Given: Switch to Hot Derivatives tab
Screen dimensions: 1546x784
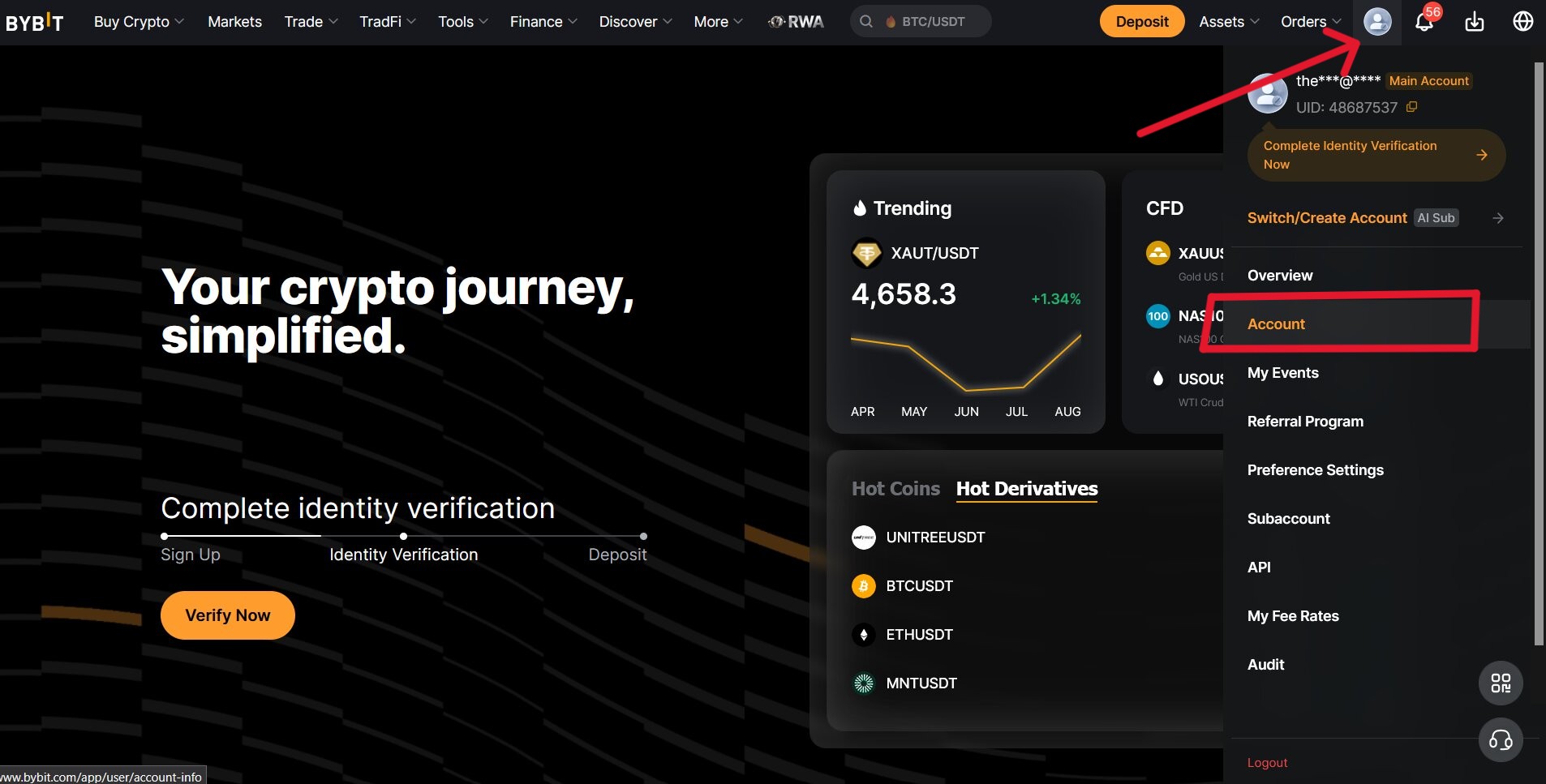Looking at the screenshot, I should (1027, 489).
